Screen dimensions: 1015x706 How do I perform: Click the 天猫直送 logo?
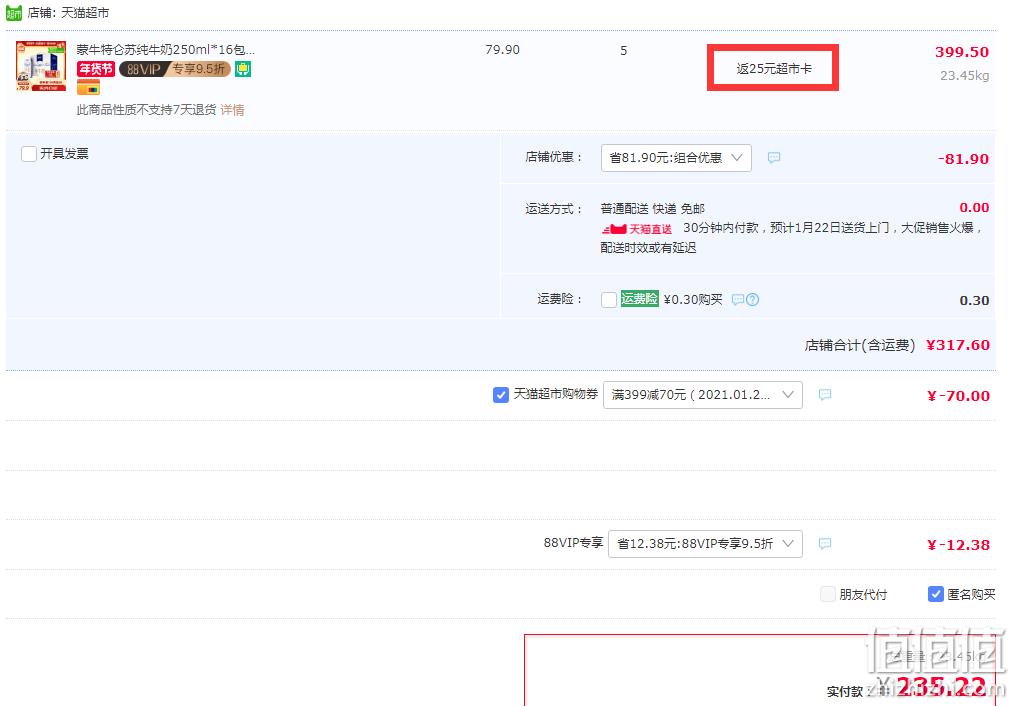click(x=637, y=228)
